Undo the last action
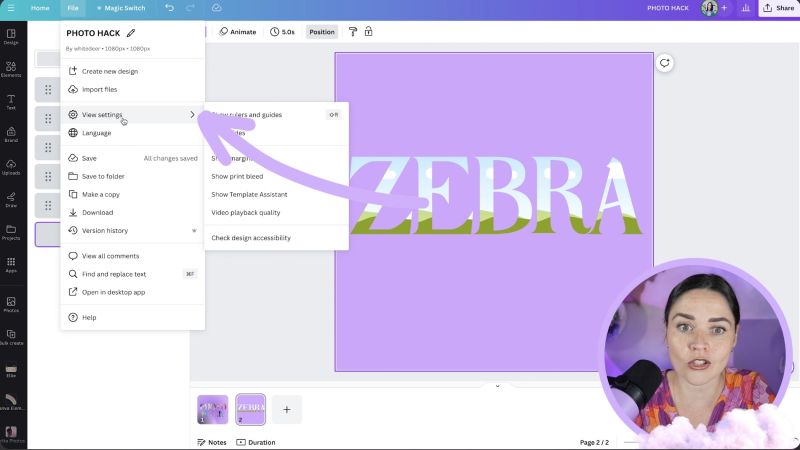 (169, 8)
